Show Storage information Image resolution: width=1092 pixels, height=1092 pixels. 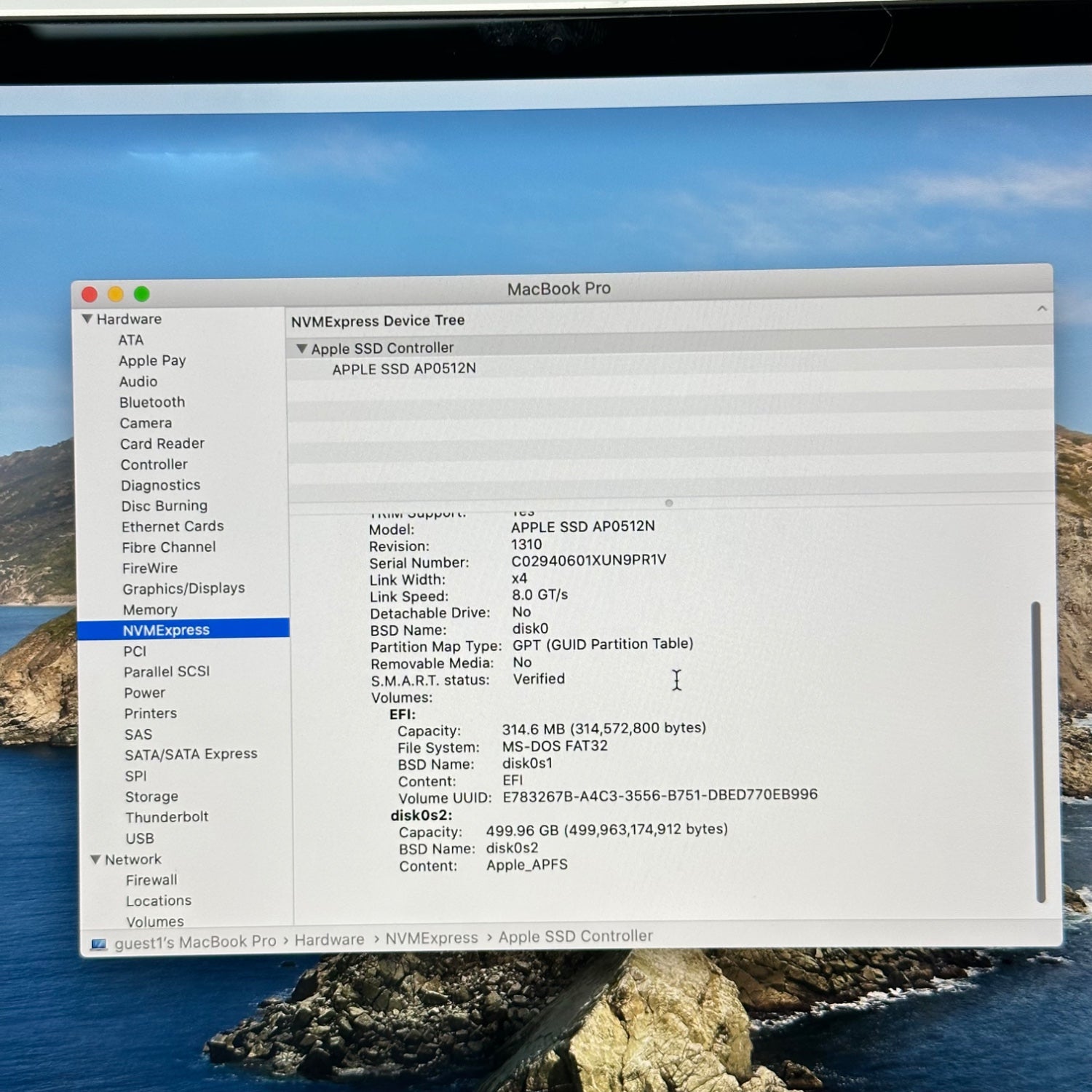(151, 797)
